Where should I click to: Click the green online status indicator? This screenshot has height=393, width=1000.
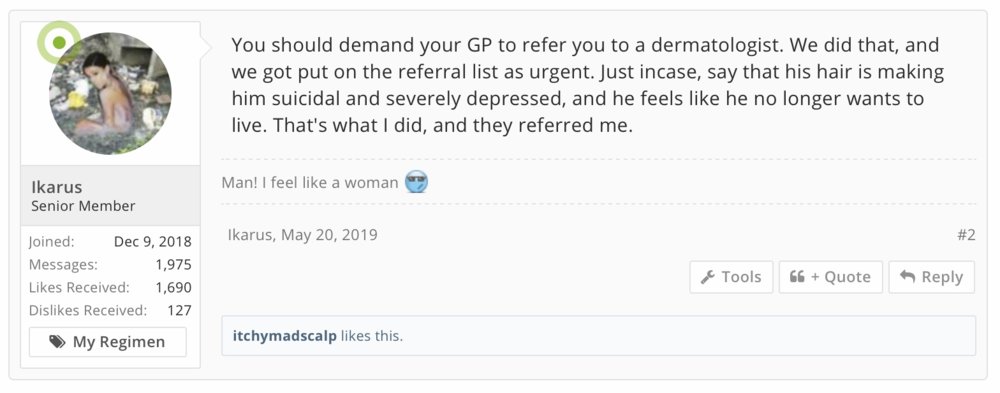tap(59, 43)
